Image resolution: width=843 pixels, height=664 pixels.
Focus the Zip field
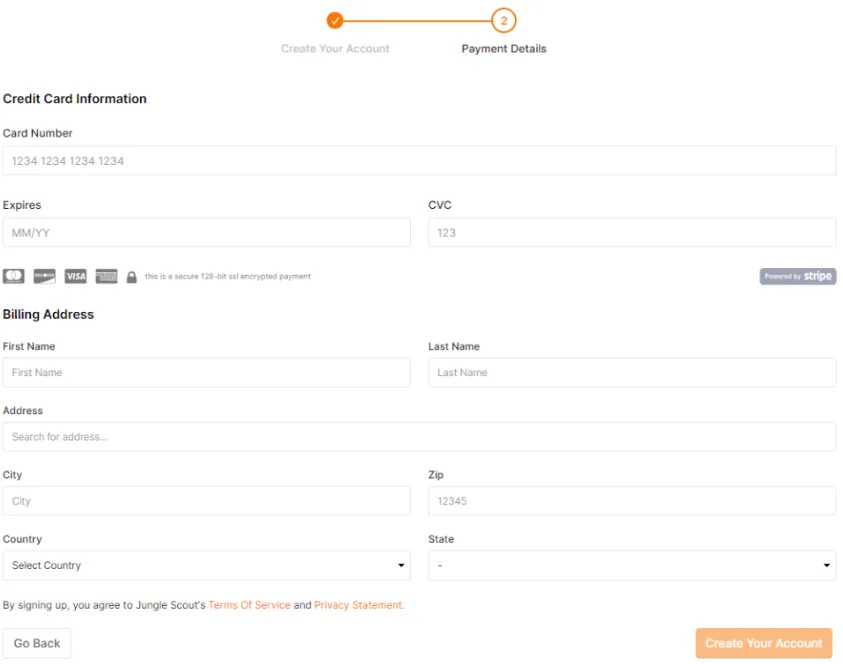(x=632, y=501)
